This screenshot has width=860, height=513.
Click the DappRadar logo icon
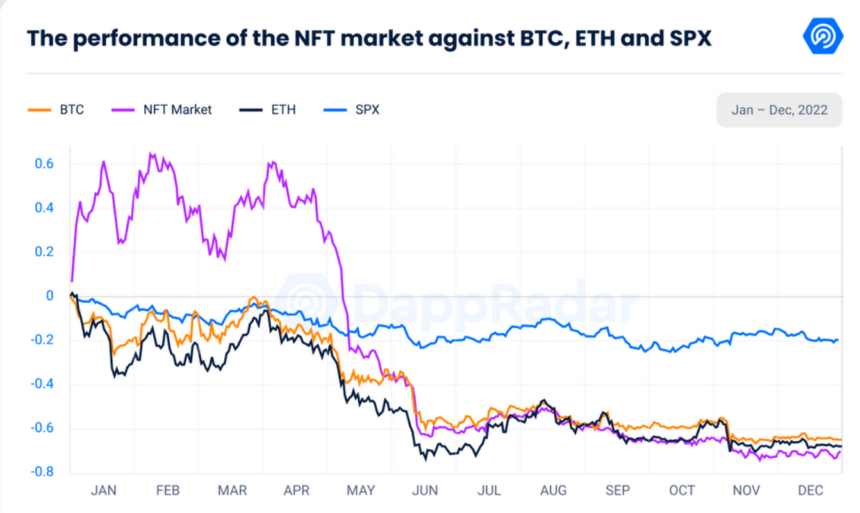pos(823,37)
